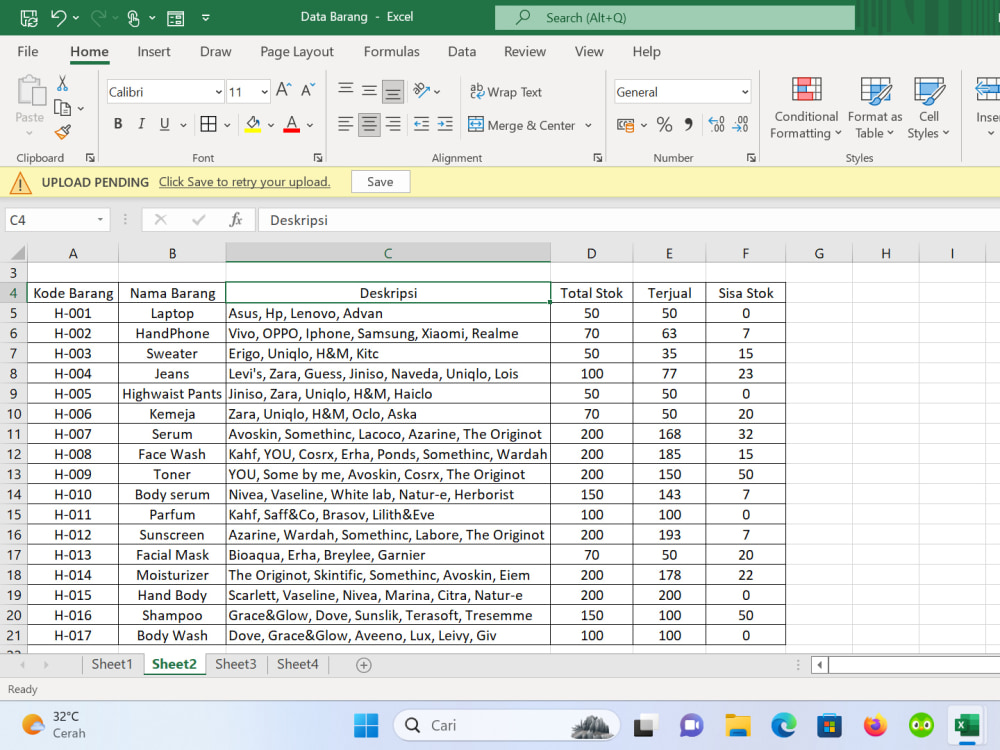Apply the yellow Fill Color

click(x=253, y=124)
